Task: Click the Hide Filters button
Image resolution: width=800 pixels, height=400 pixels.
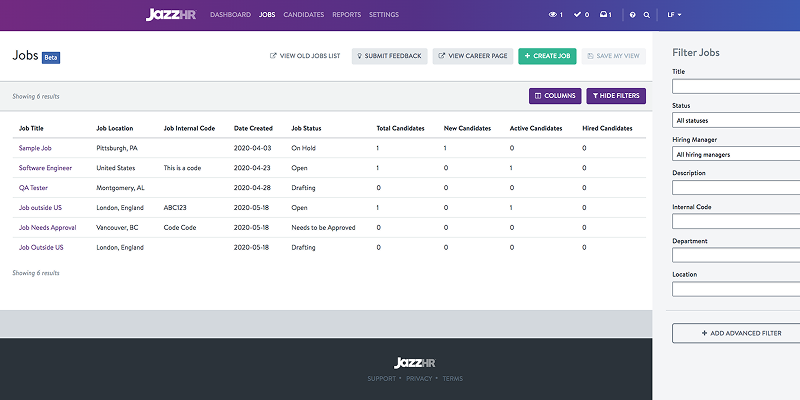Action: (x=616, y=96)
